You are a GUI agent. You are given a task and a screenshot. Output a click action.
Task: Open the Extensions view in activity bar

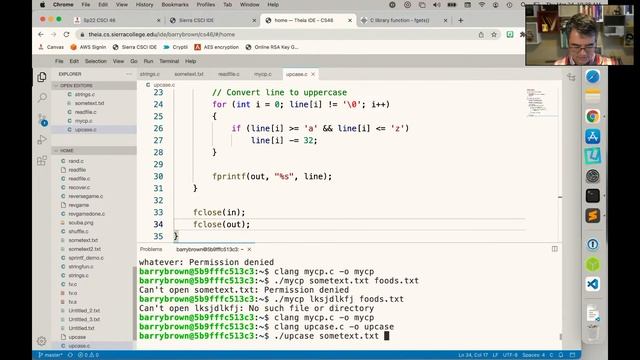point(42,160)
